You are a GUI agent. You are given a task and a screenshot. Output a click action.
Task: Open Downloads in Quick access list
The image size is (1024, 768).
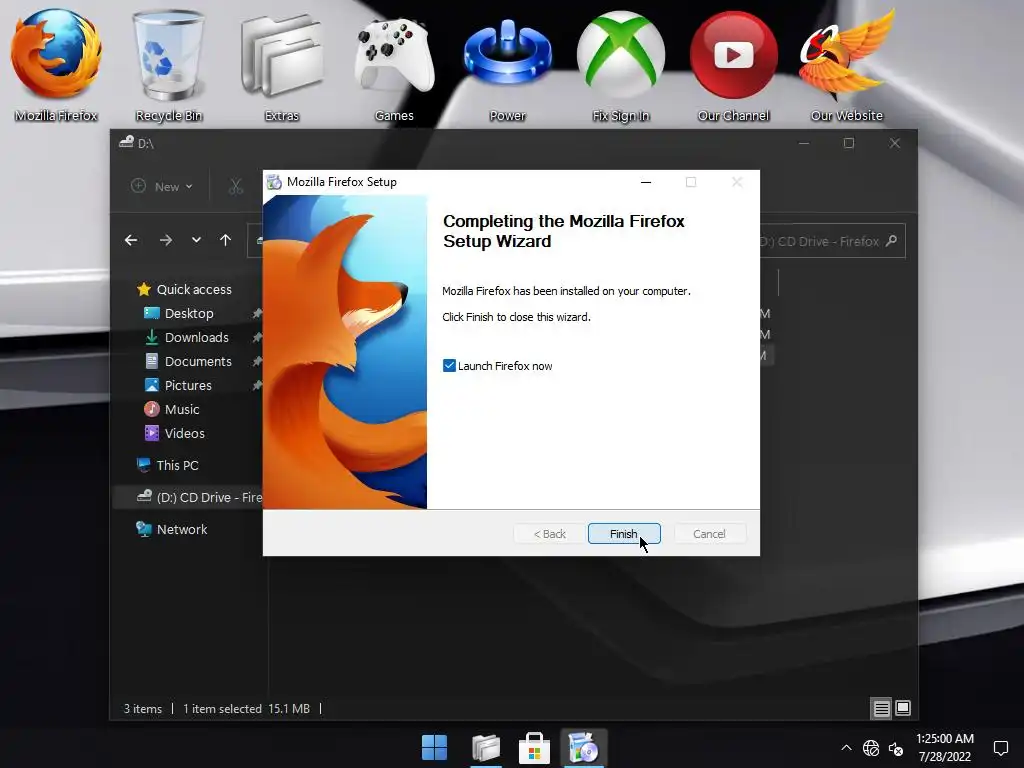click(187, 338)
